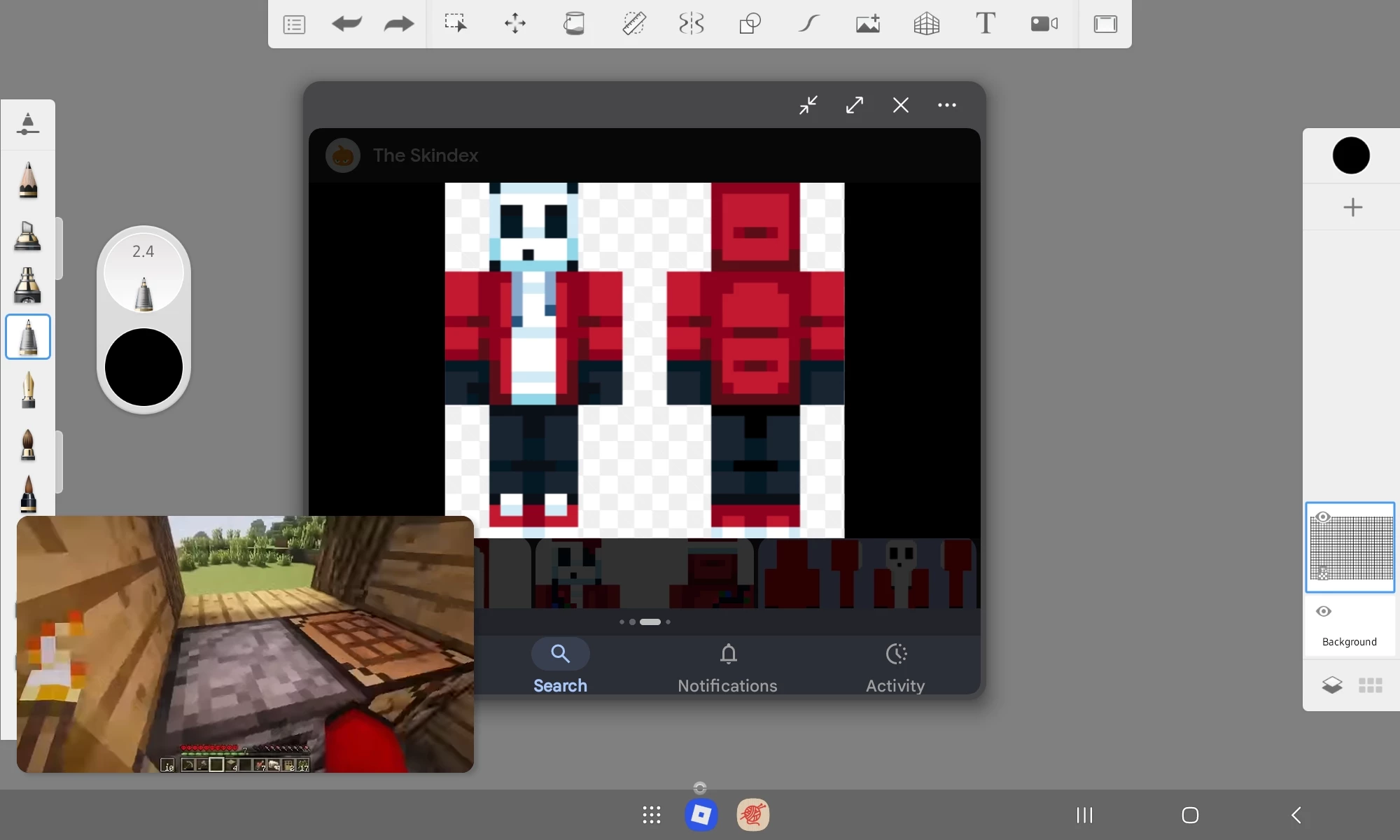This screenshot has width=1400, height=840.
Task: Open the pop-up window more options menu
Action: [947, 105]
